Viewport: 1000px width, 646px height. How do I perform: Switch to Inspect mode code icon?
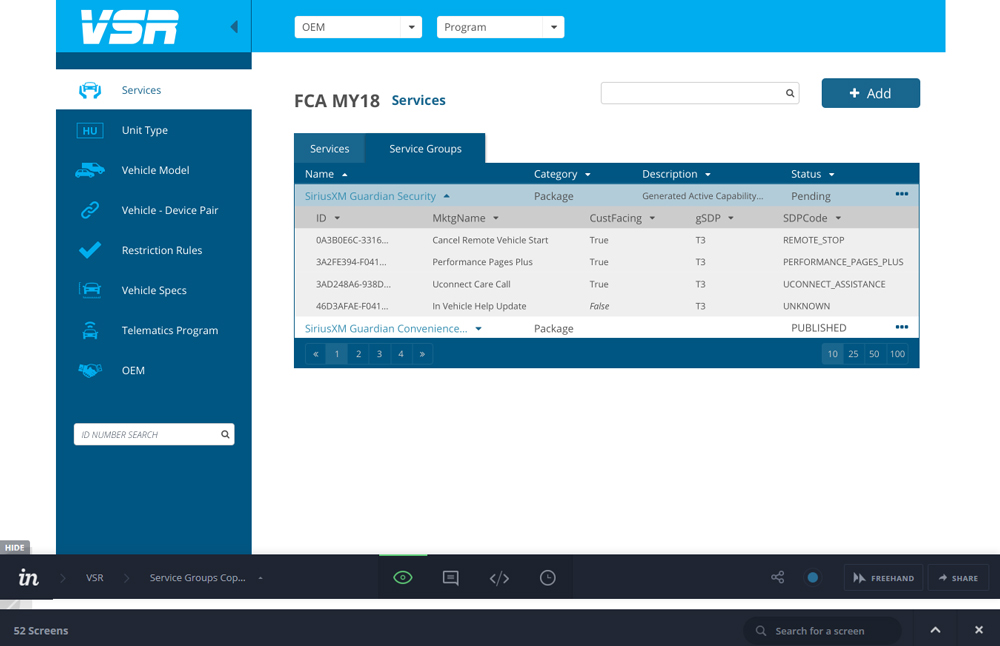coord(499,578)
